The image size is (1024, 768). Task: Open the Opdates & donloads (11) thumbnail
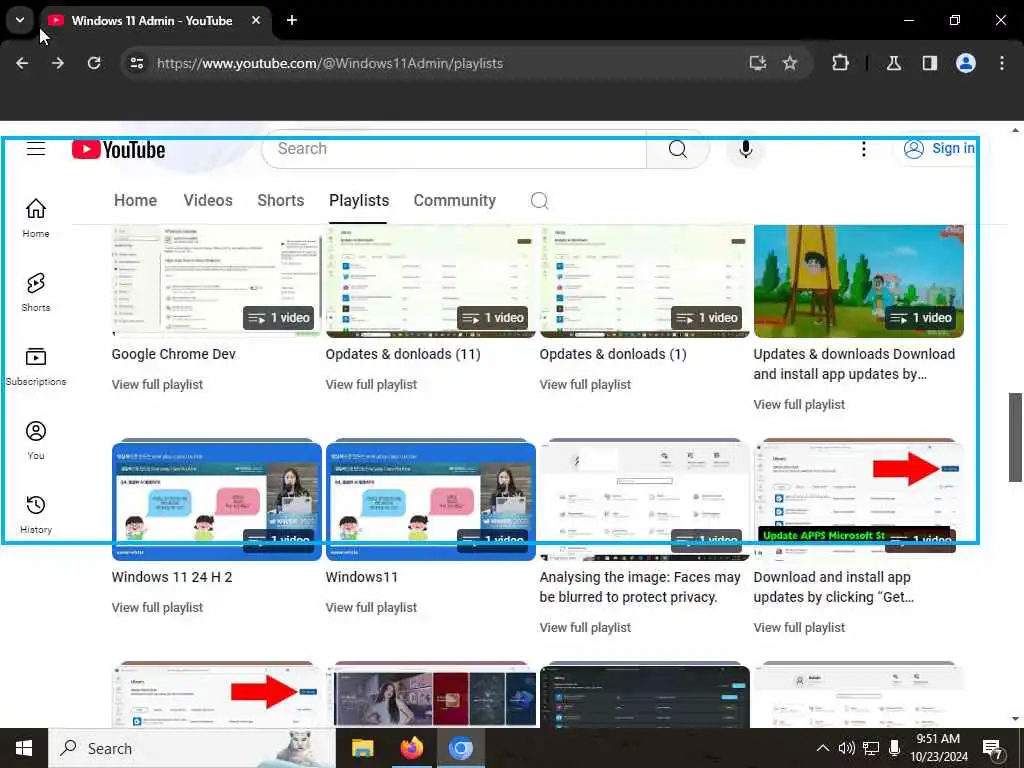430,281
